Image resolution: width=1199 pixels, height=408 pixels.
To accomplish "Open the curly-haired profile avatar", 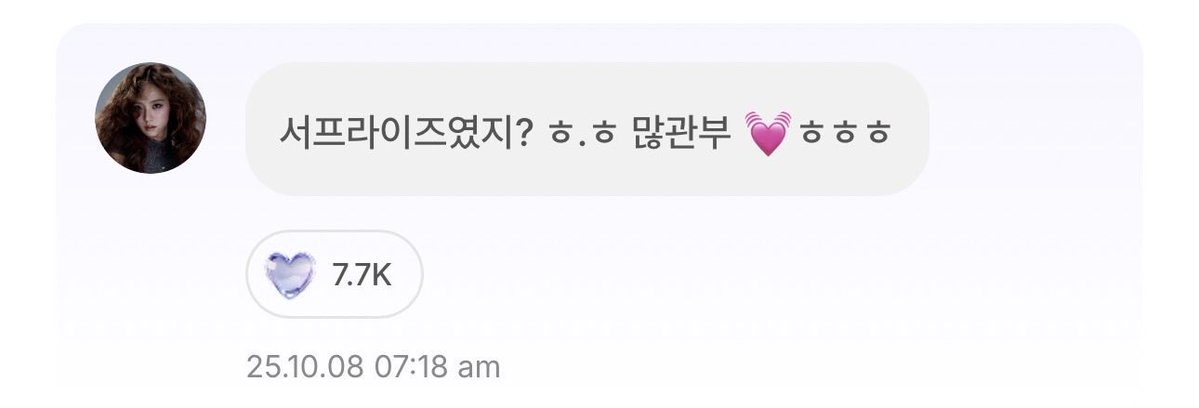I will tap(150, 118).
